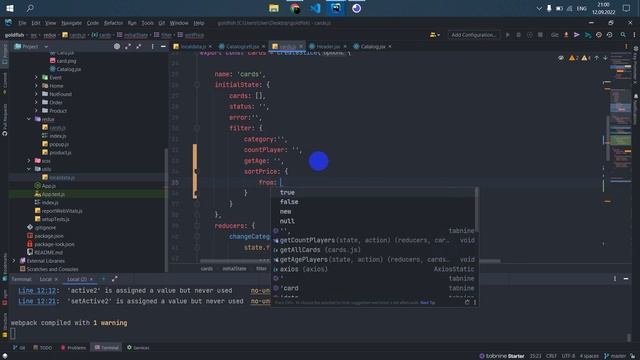Expand the NotFound folder
The image size is (640, 360).
pos(36,94)
